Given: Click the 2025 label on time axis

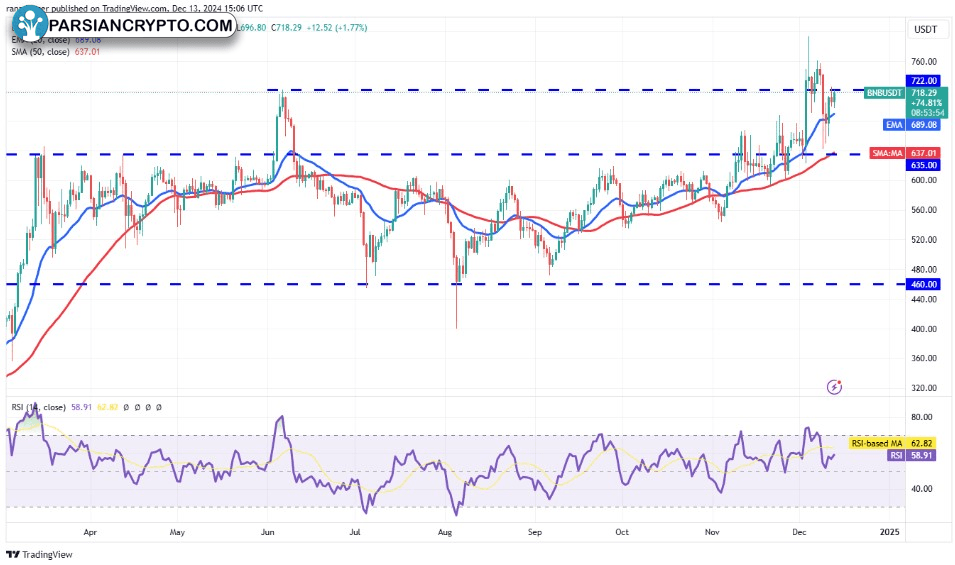Looking at the screenshot, I should pyautogui.click(x=890, y=532).
